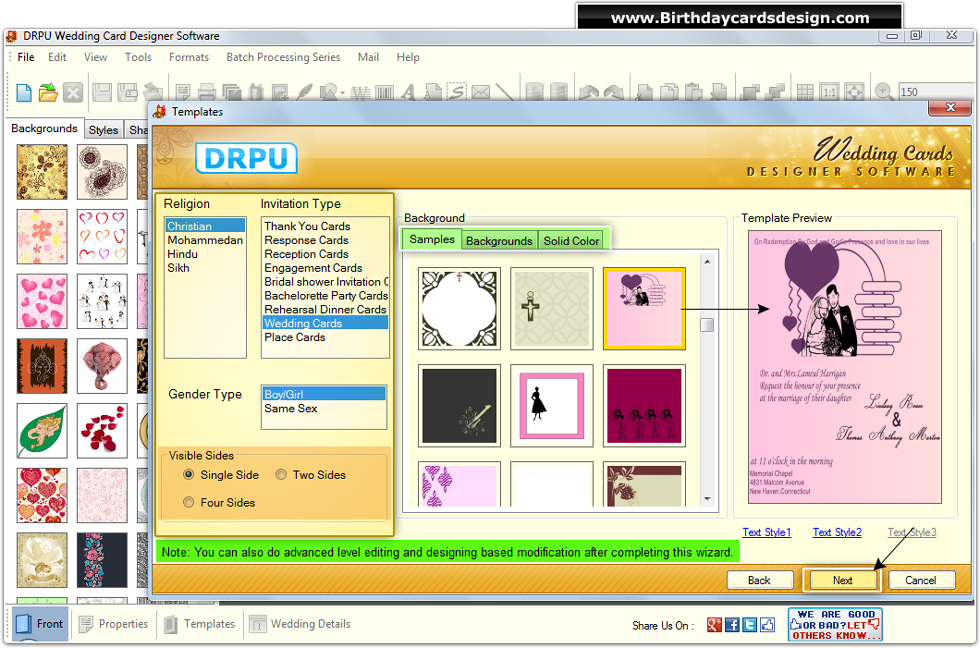Click the 1:1 actual size icon
The width and height of the screenshot is (980, 648).
(829, 92)
